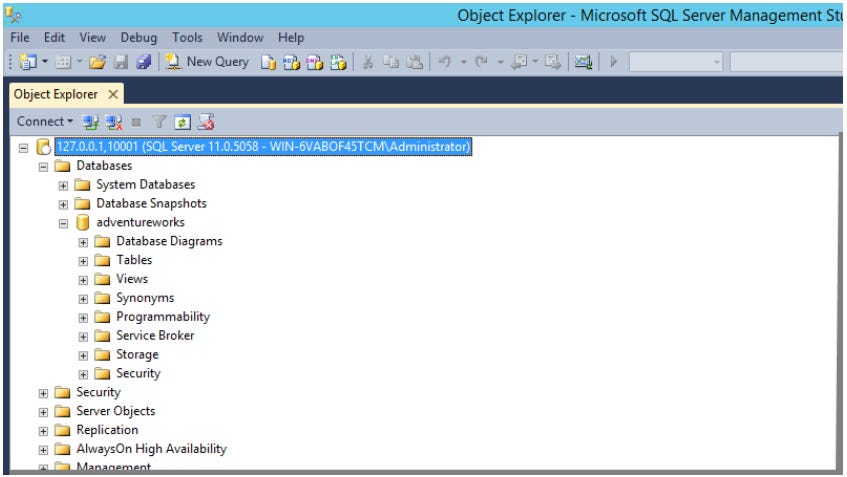Viewport: 847px width, 477px height.
Task: Expand the Programmability folder
Action: click(83, 318)
